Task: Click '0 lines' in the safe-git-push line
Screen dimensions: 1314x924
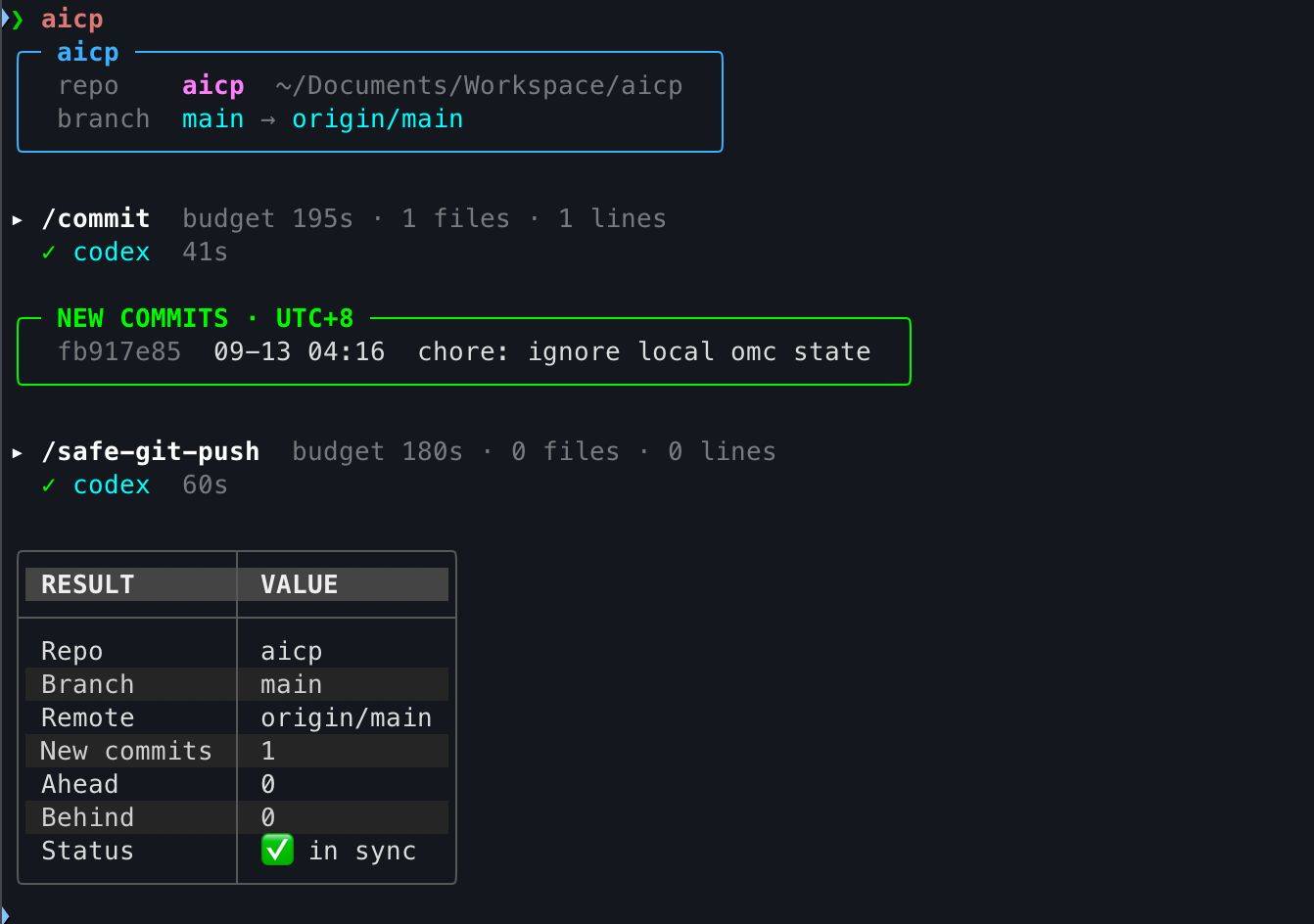Action: coord(722,451)
